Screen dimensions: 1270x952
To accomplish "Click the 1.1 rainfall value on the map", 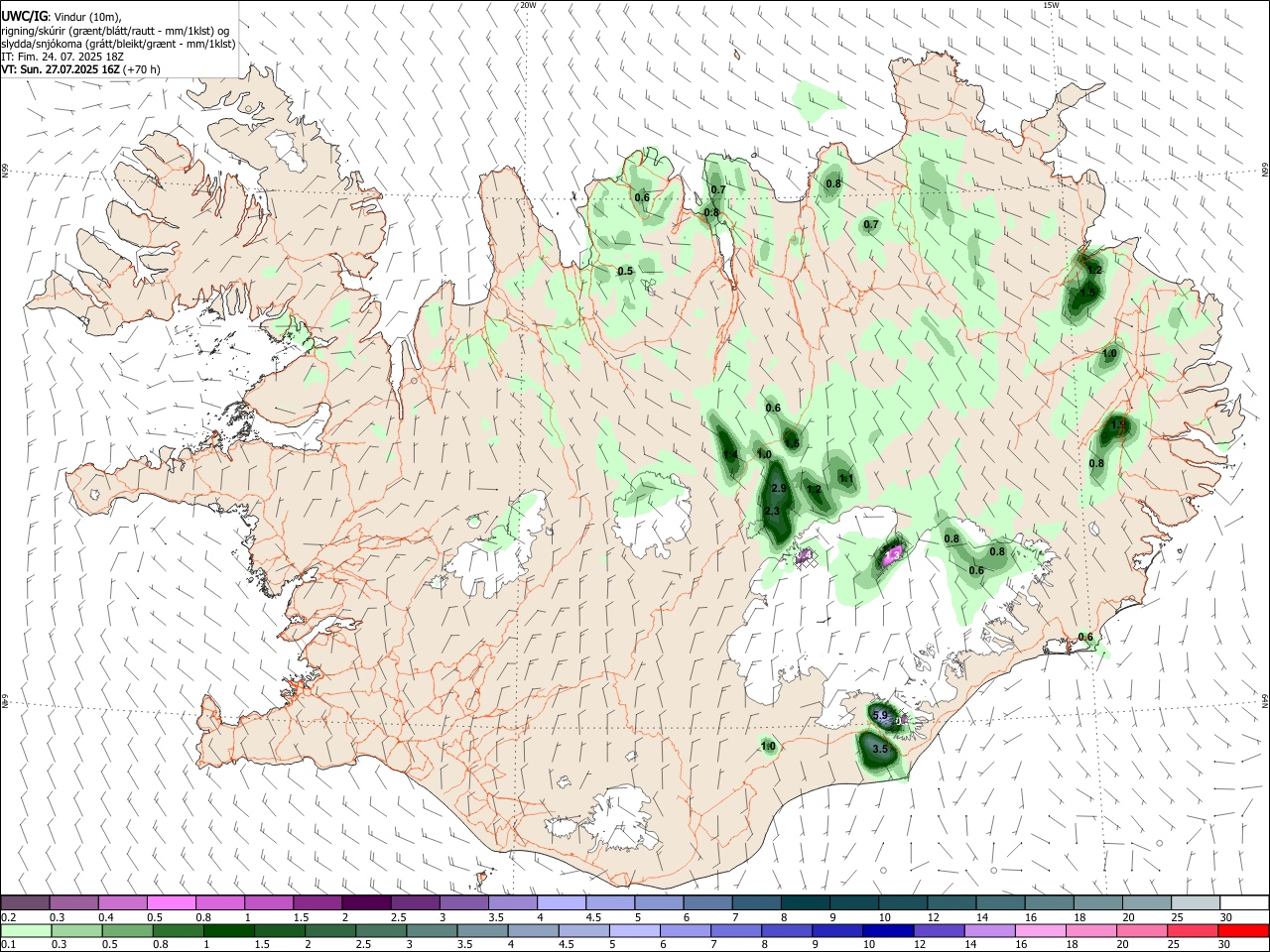I will click(846, 479).
